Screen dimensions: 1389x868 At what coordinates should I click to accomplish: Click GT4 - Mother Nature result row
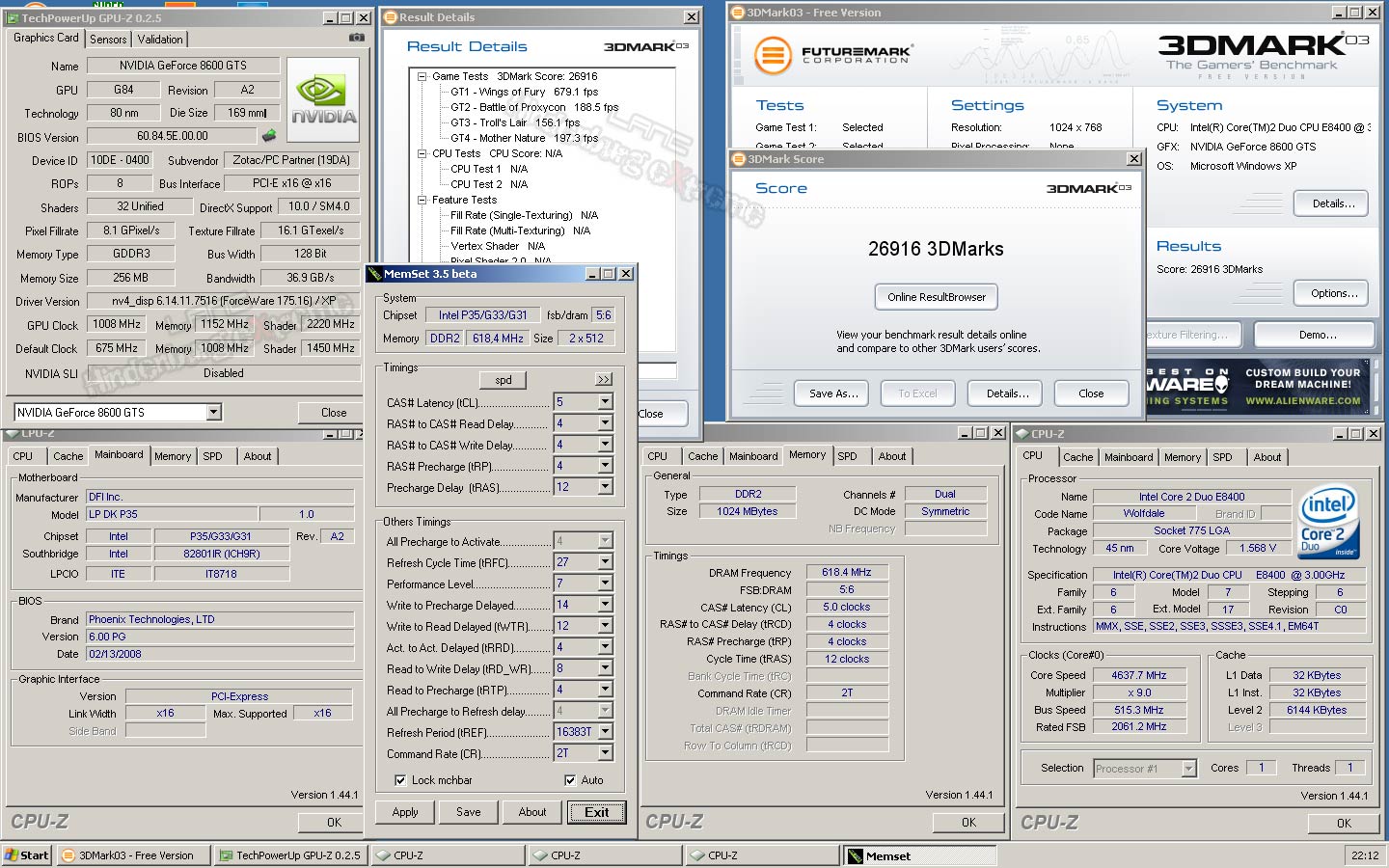(x=524, y=138)
